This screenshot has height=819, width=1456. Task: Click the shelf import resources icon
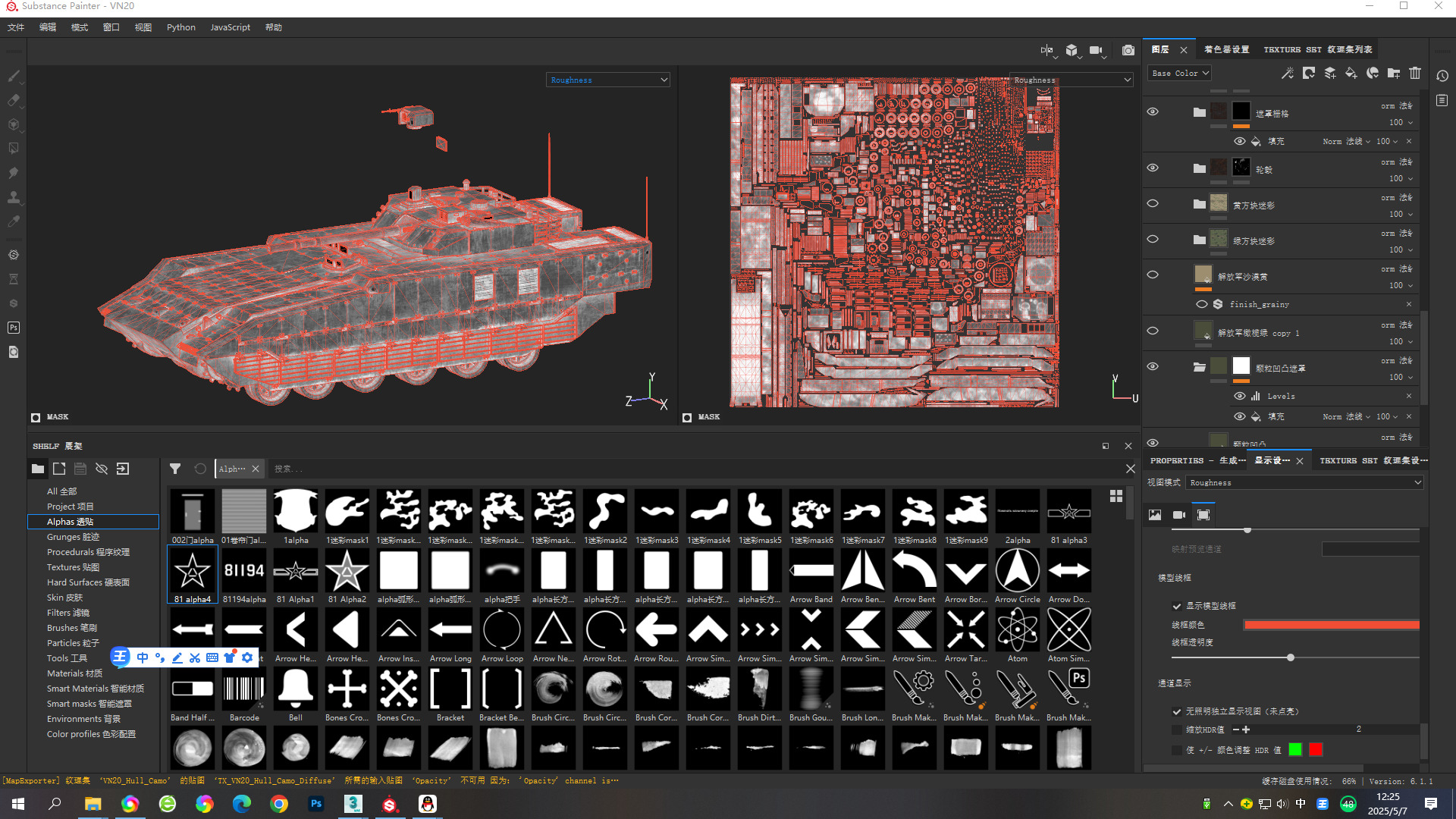point(123,469)
